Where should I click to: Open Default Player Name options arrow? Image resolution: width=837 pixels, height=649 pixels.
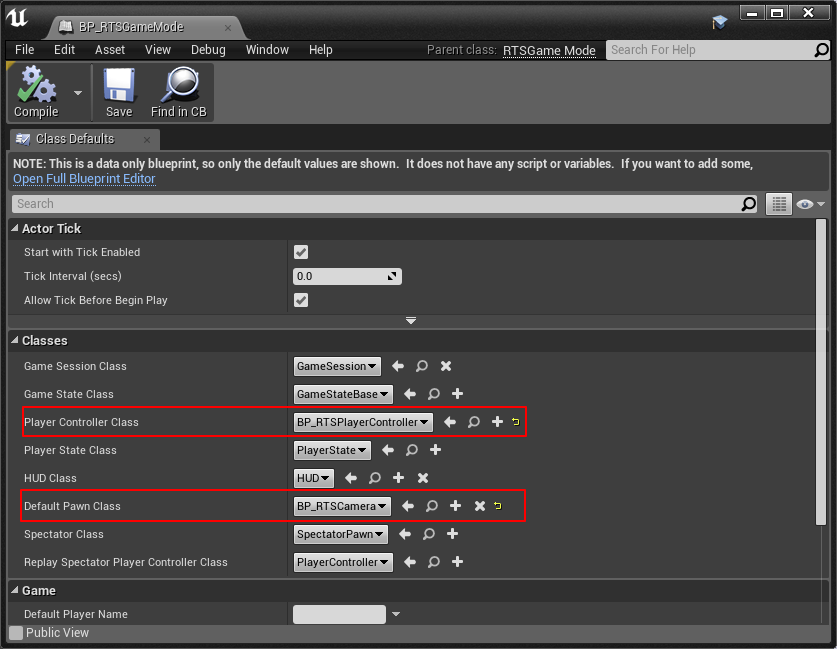tap(396, 614)
